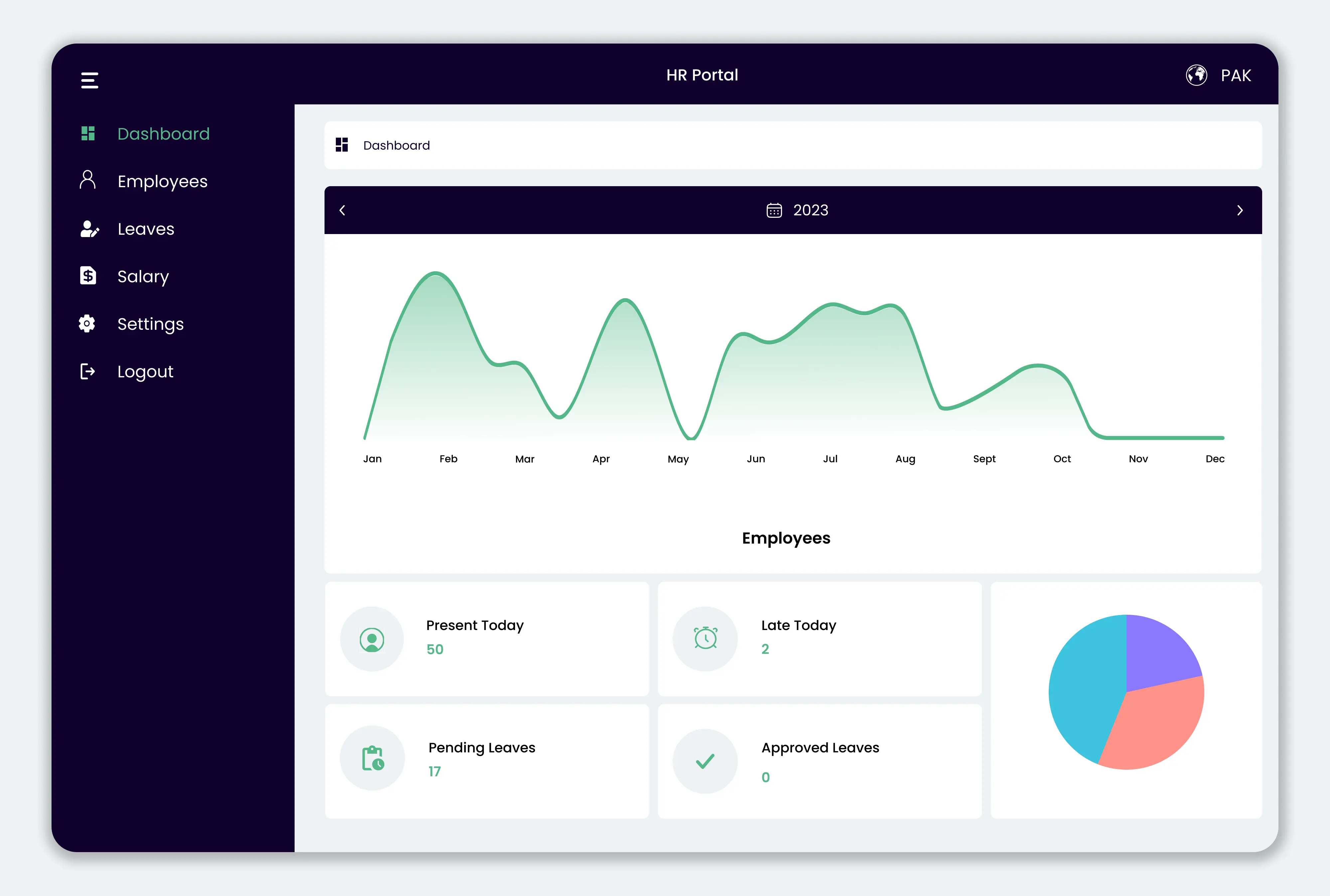Screen dimensions: 1330x896
Task: Click the Dashboard breadcrumb text
Action: pyautogui.click(x=396, y=145)
